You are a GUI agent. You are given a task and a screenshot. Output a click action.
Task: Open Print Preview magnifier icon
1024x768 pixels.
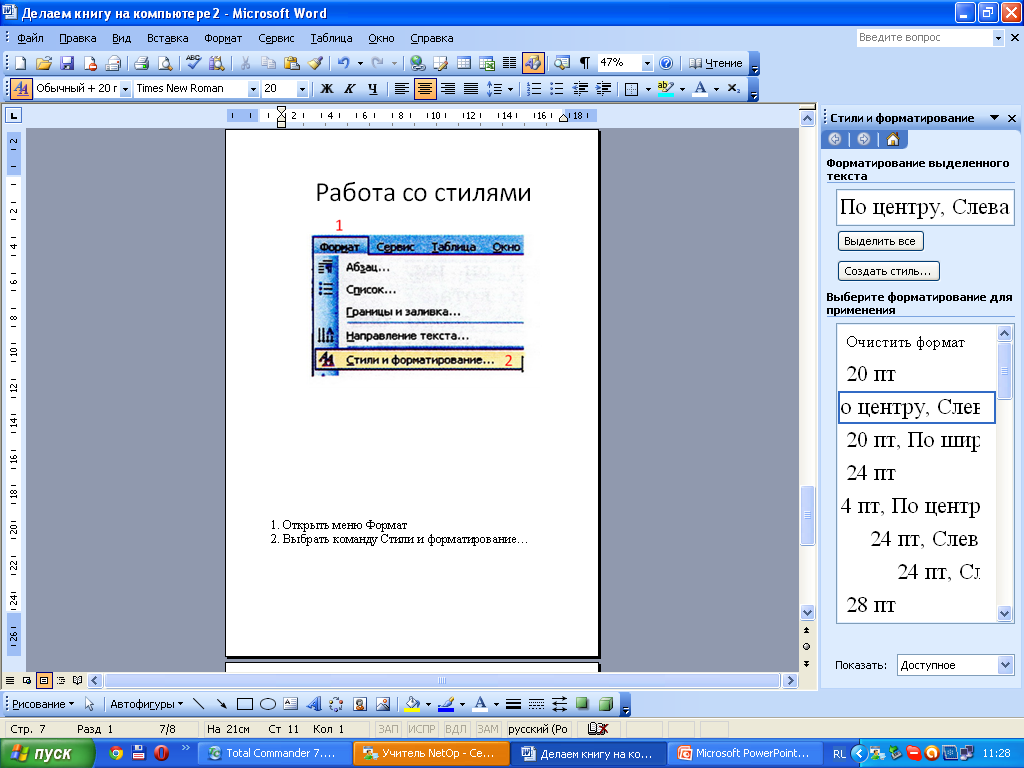point(165,63)
